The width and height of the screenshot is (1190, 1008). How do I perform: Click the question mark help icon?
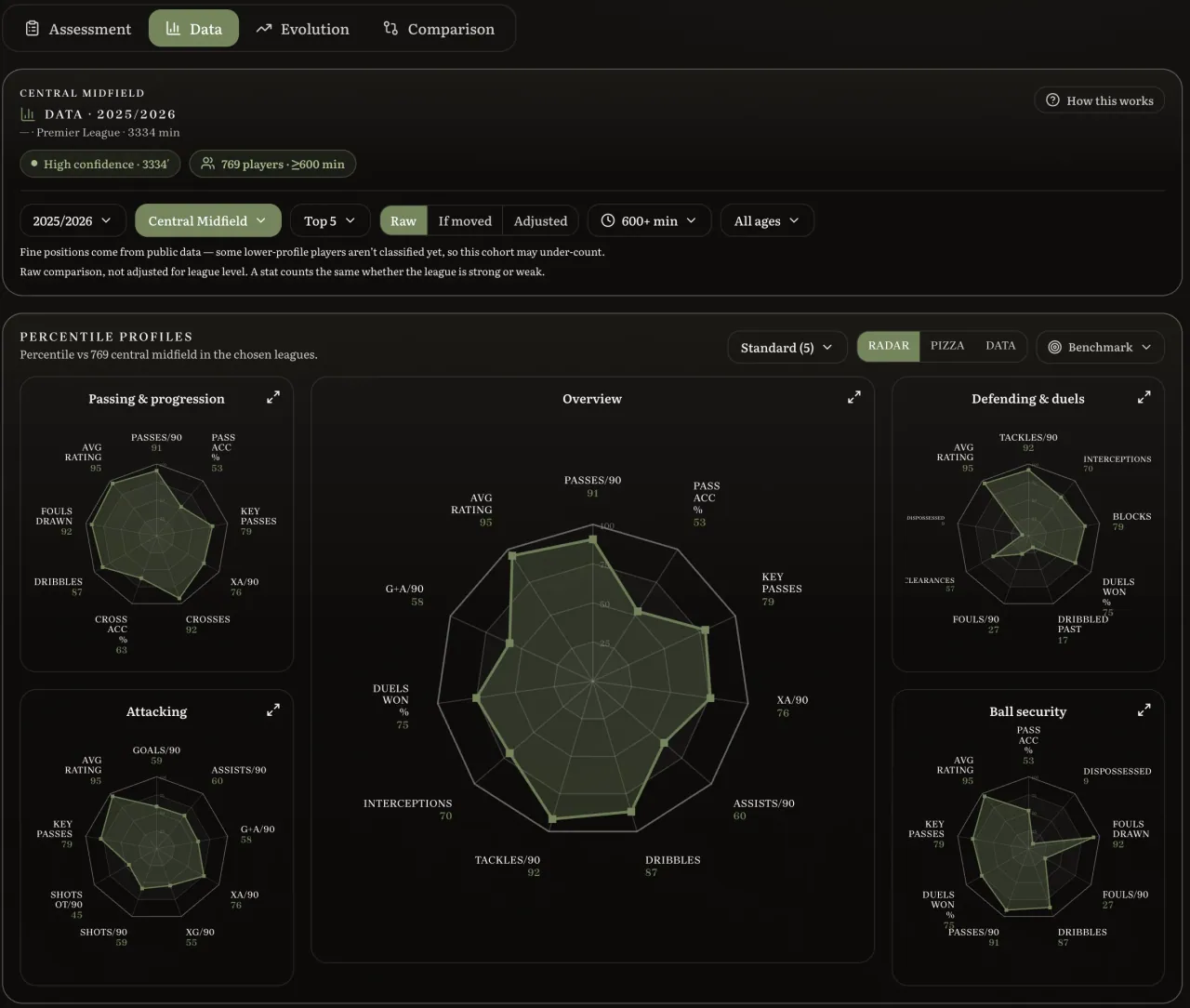pos(1052,100)
